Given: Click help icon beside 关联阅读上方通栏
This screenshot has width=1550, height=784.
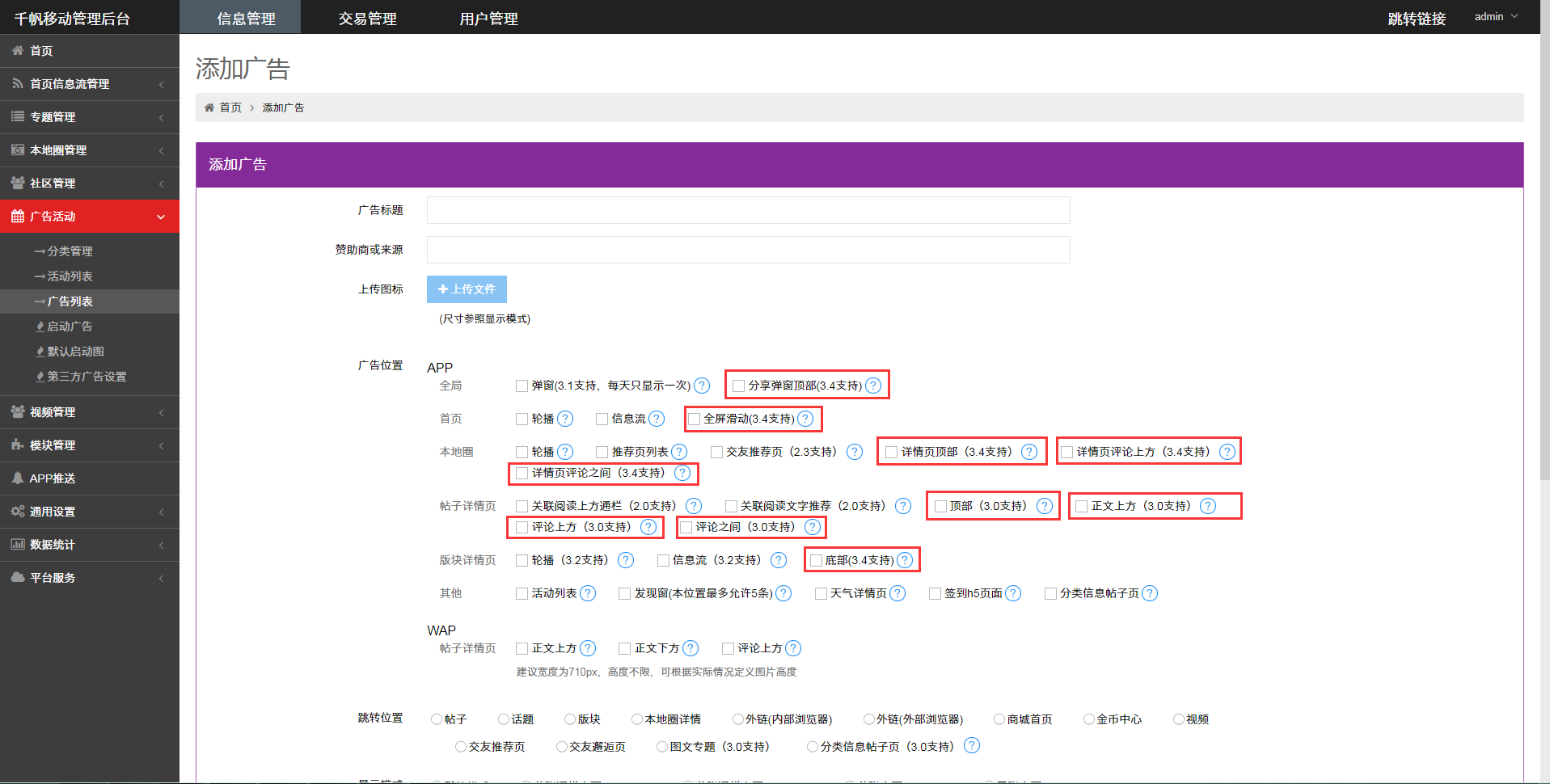Looking at the screenshot, I should (x=694, y=506).
